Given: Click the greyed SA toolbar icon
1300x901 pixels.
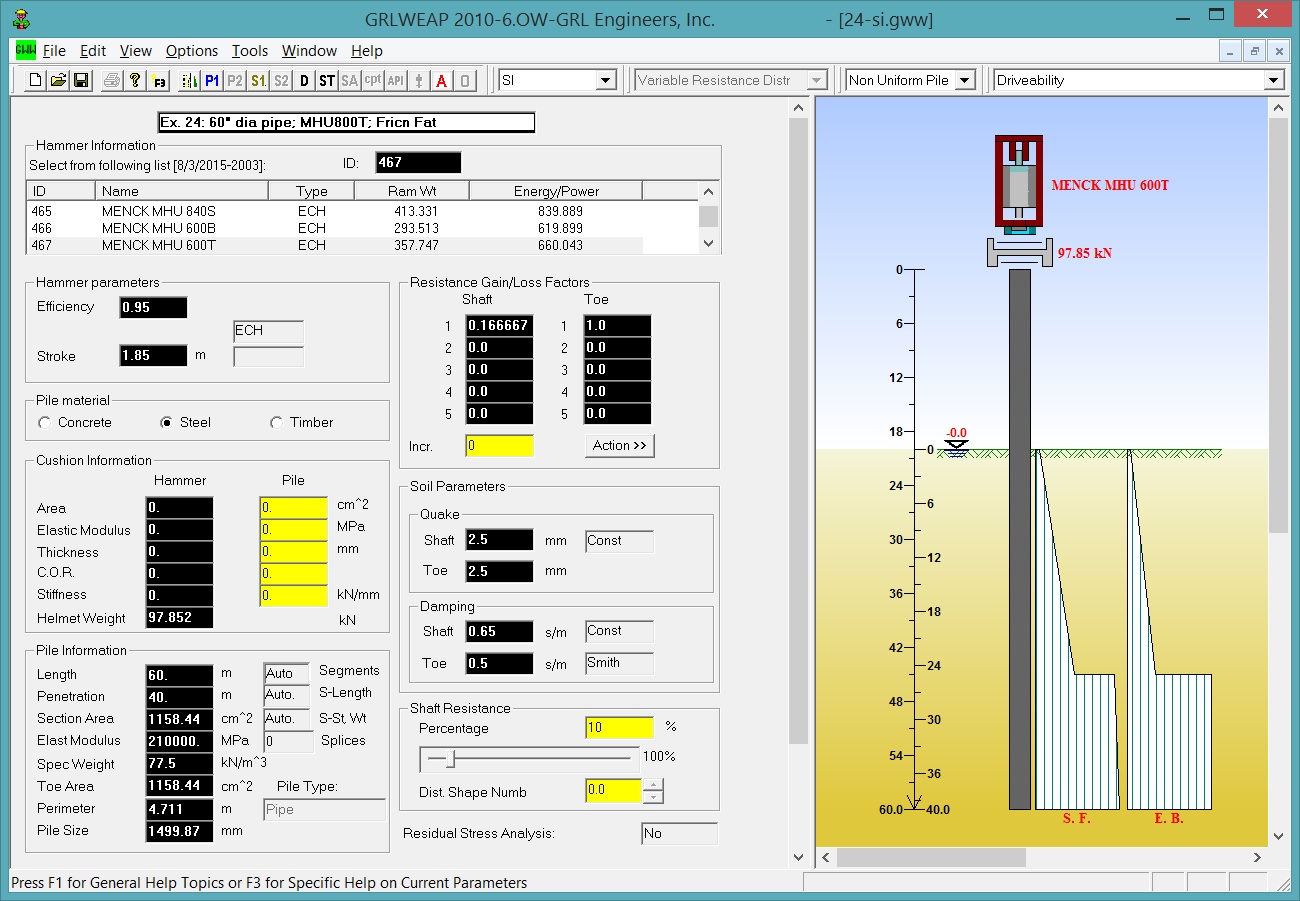Looking at the screenshot, I should point(349,81).
